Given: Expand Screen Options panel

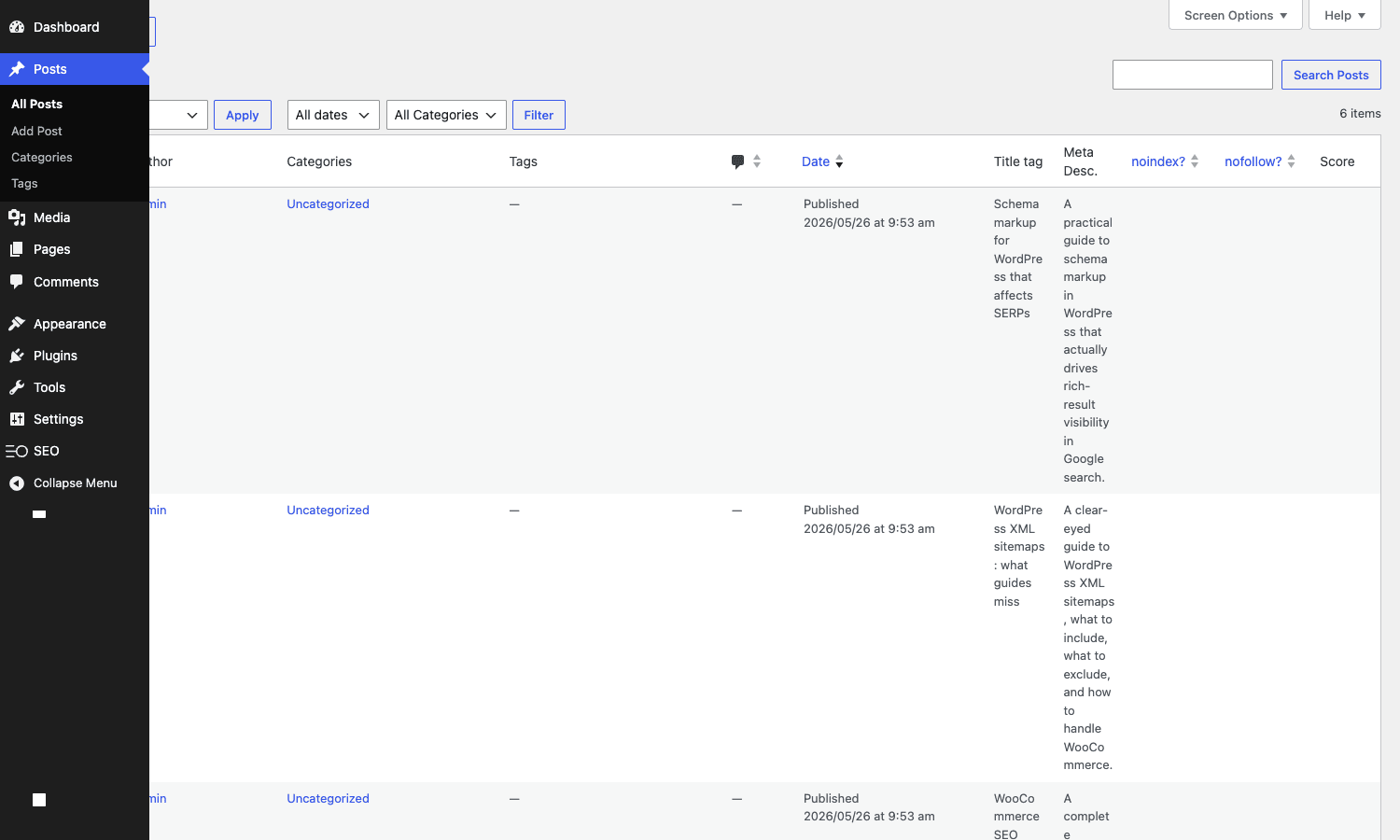Looking at the screenshot, I should tap(1235, 15).
